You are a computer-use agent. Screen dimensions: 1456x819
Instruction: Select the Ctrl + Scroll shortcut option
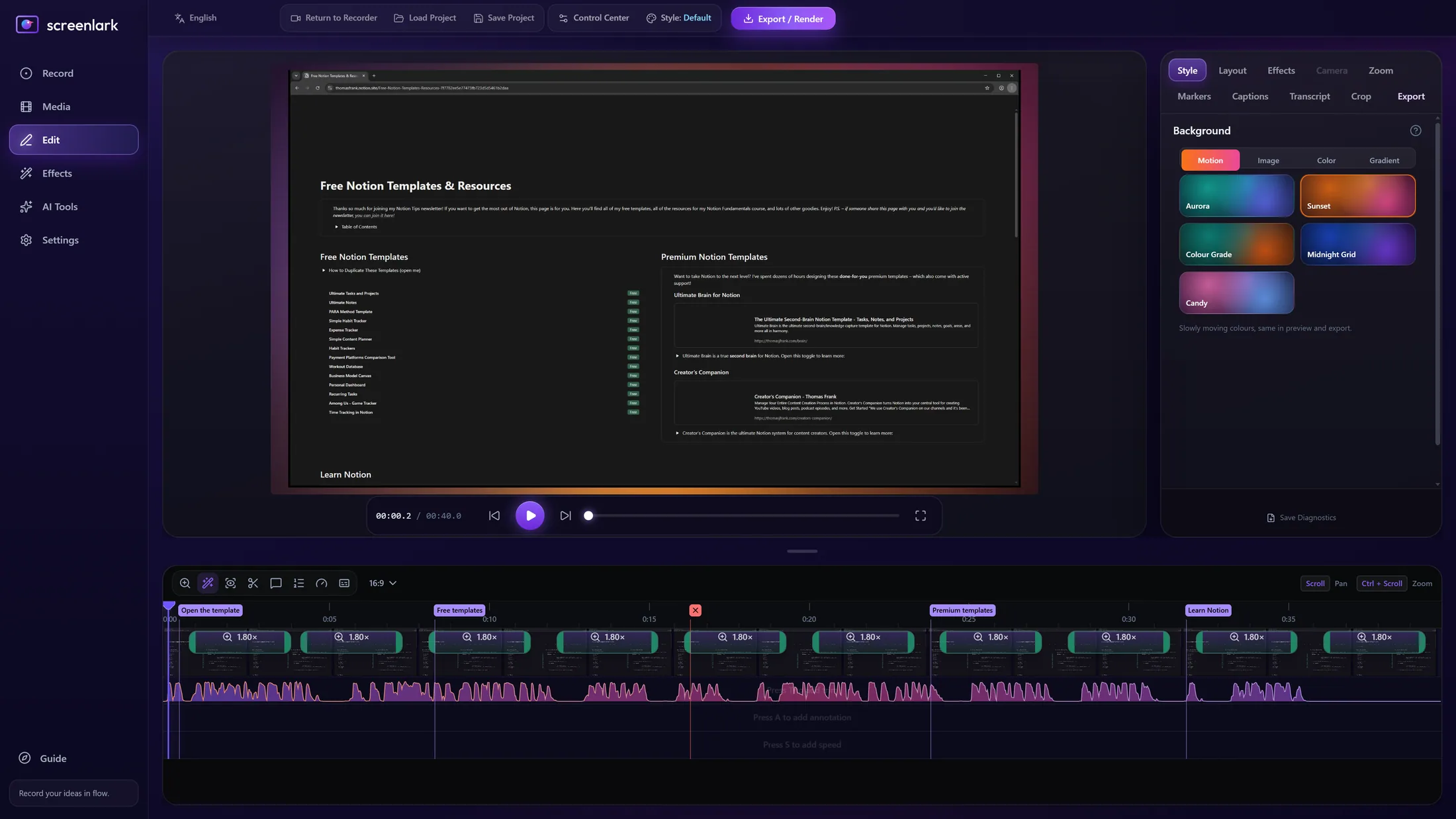point(1382,583)
